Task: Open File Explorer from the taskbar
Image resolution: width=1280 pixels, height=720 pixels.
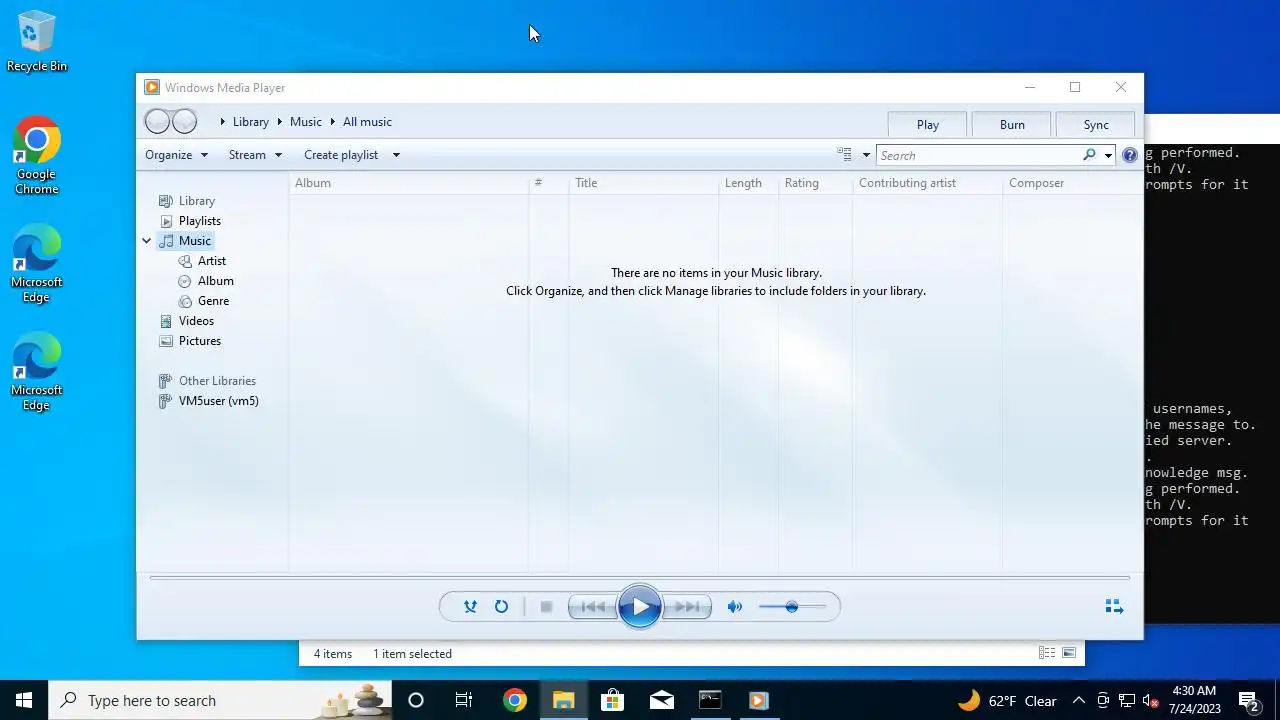Action: 563,700
